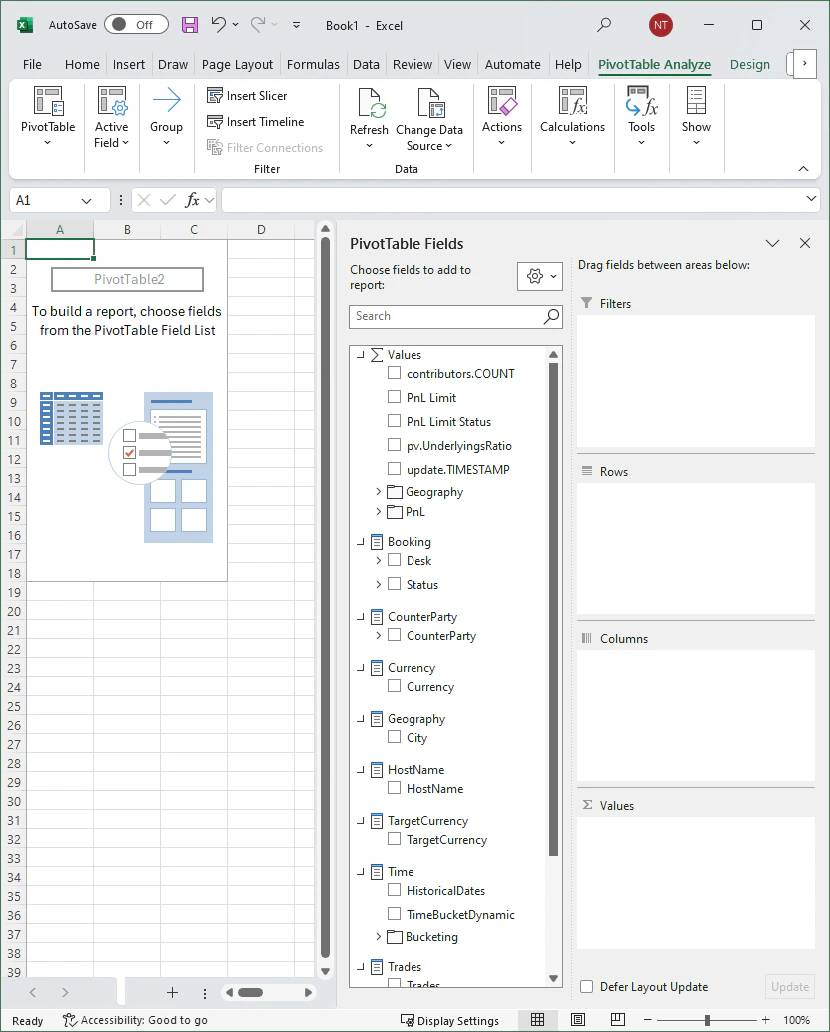
Task: Switch to the Design tab
Action: point(750,64)
